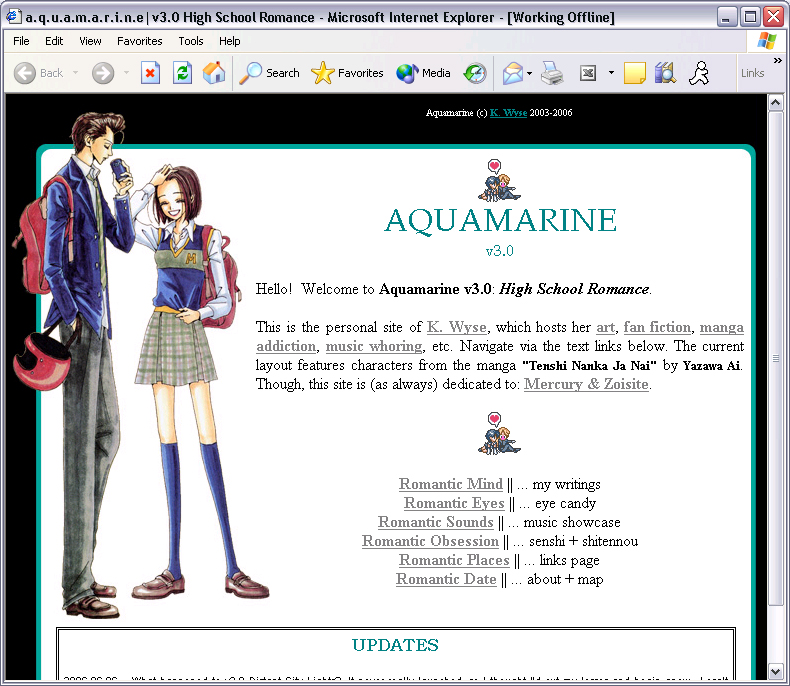Go to Home page icon
Viewport: 790px width, 686px height.
[x=214, y=74]
